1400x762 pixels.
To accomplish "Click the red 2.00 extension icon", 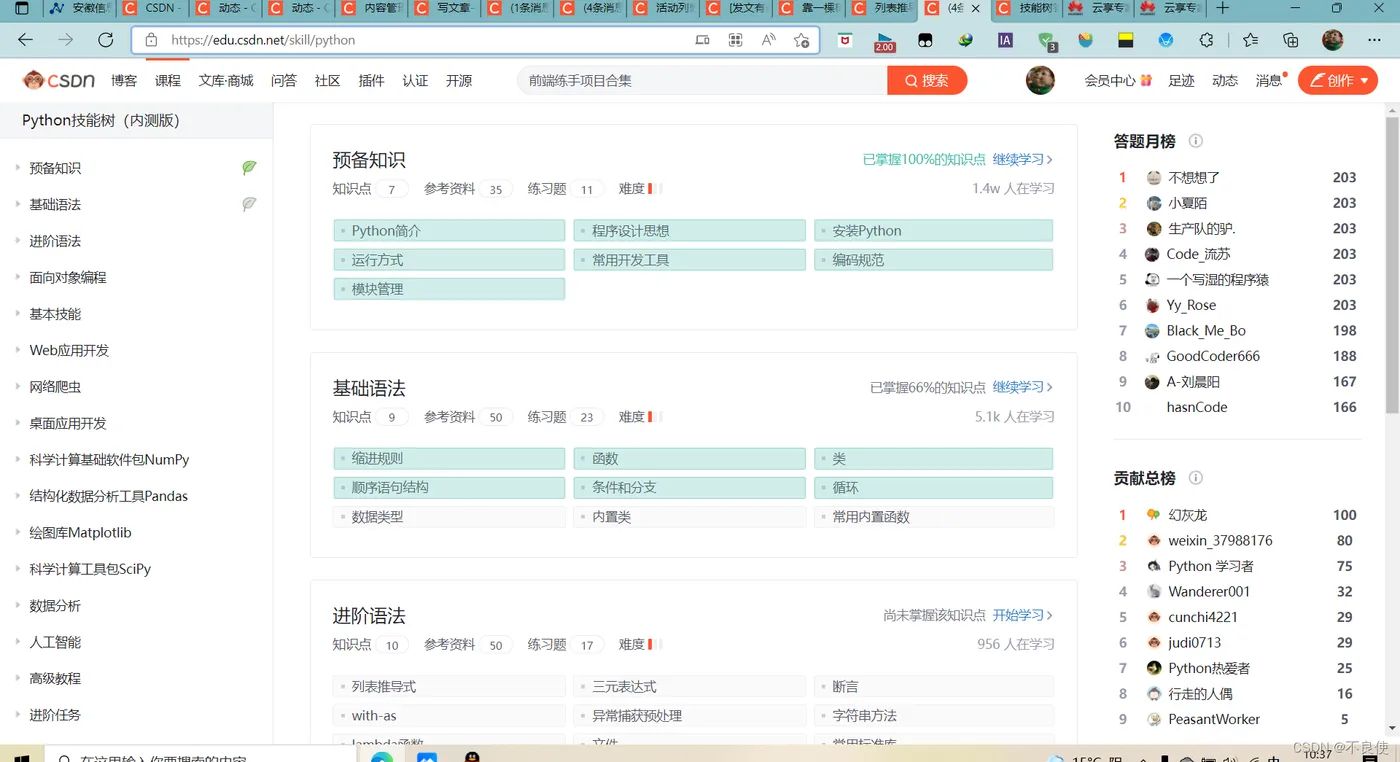I will 884,41.
